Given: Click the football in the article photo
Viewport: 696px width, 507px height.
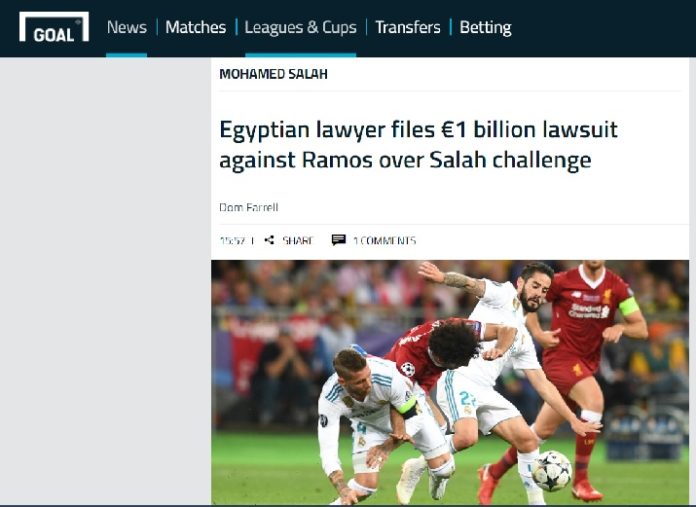Looking at the screenshot, I should click(x=552, y=471).
